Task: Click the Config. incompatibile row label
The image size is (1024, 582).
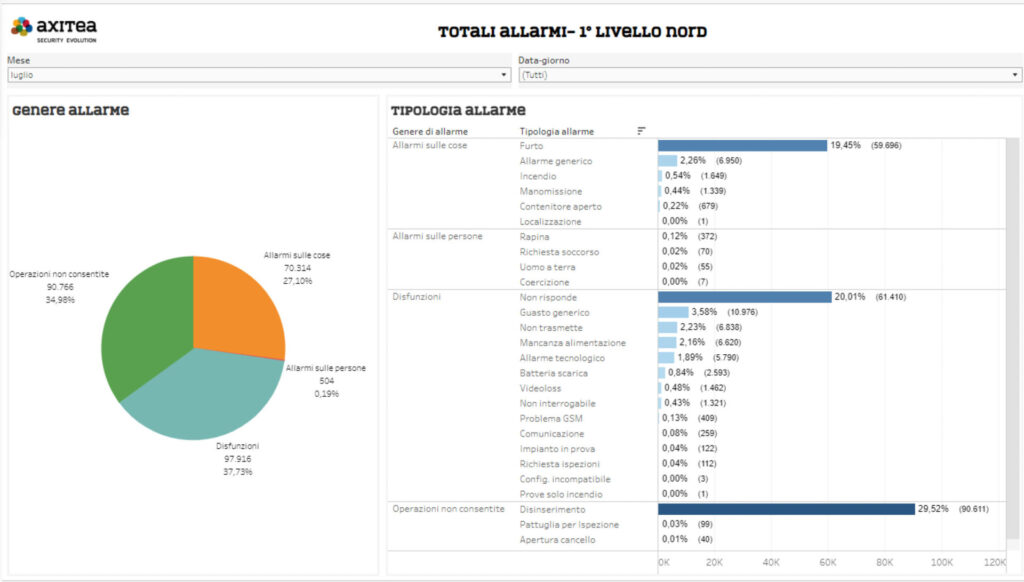Action: 565,479
